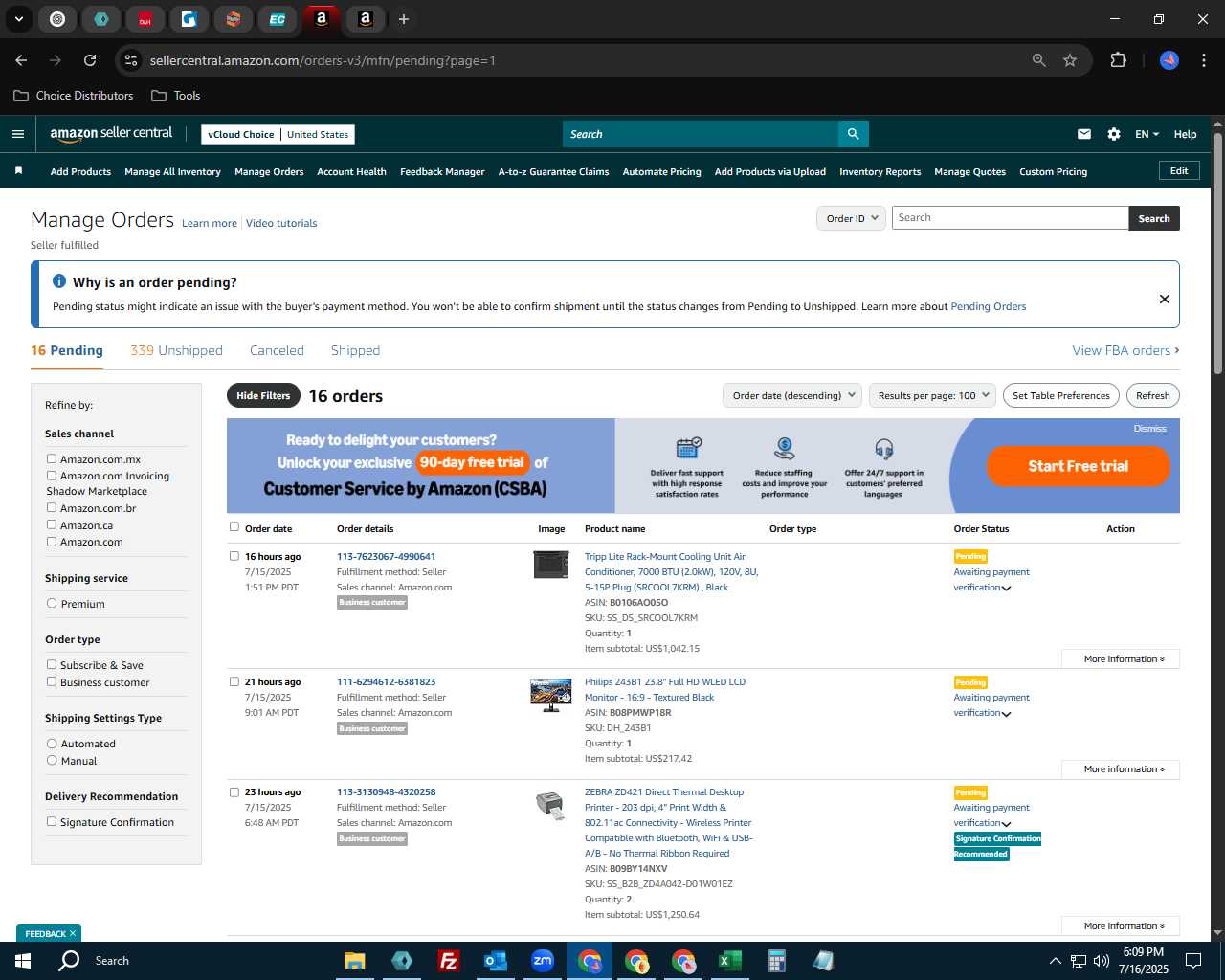Open Outlook from the taskbar
The image size is (1225, 980).
click(x=495, y=961)
